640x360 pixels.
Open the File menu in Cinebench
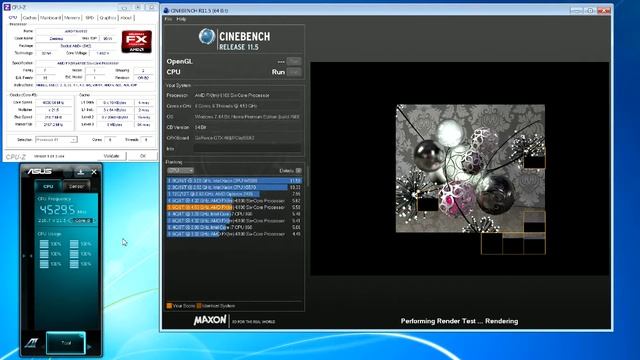click(x=168, y=19)
